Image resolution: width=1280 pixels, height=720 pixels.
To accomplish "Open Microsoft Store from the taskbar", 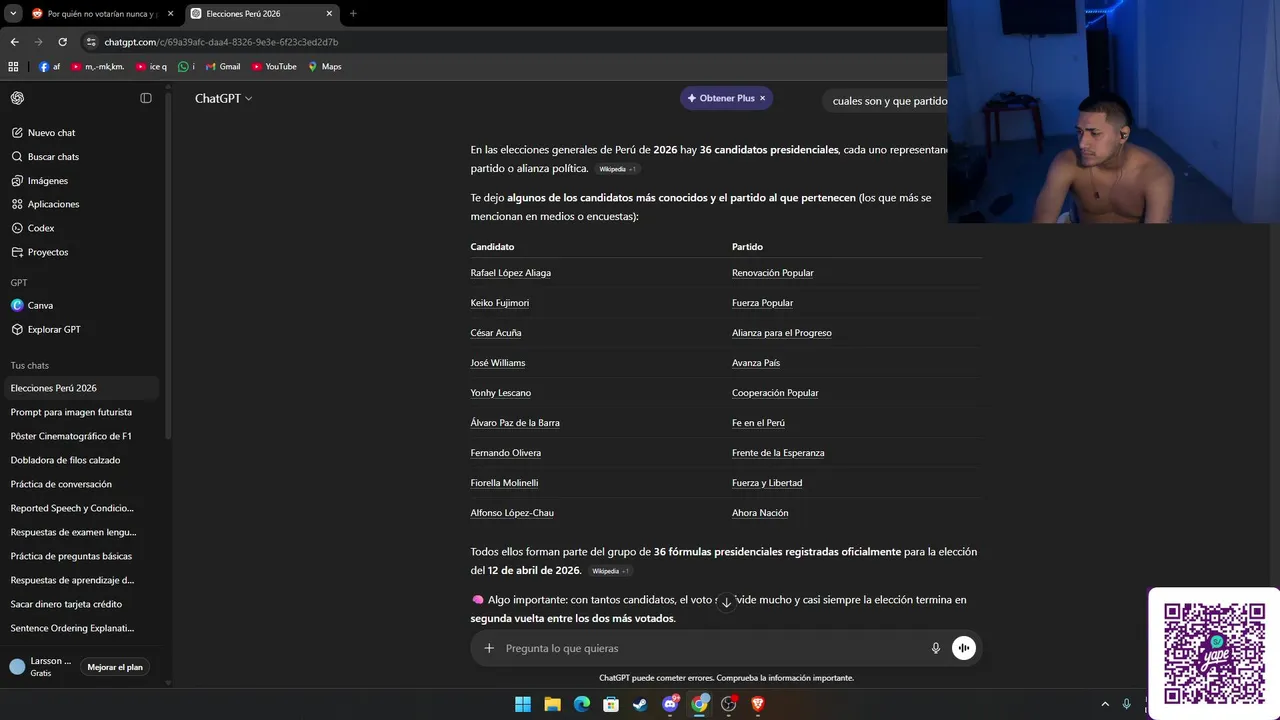I will coord(611,704).
